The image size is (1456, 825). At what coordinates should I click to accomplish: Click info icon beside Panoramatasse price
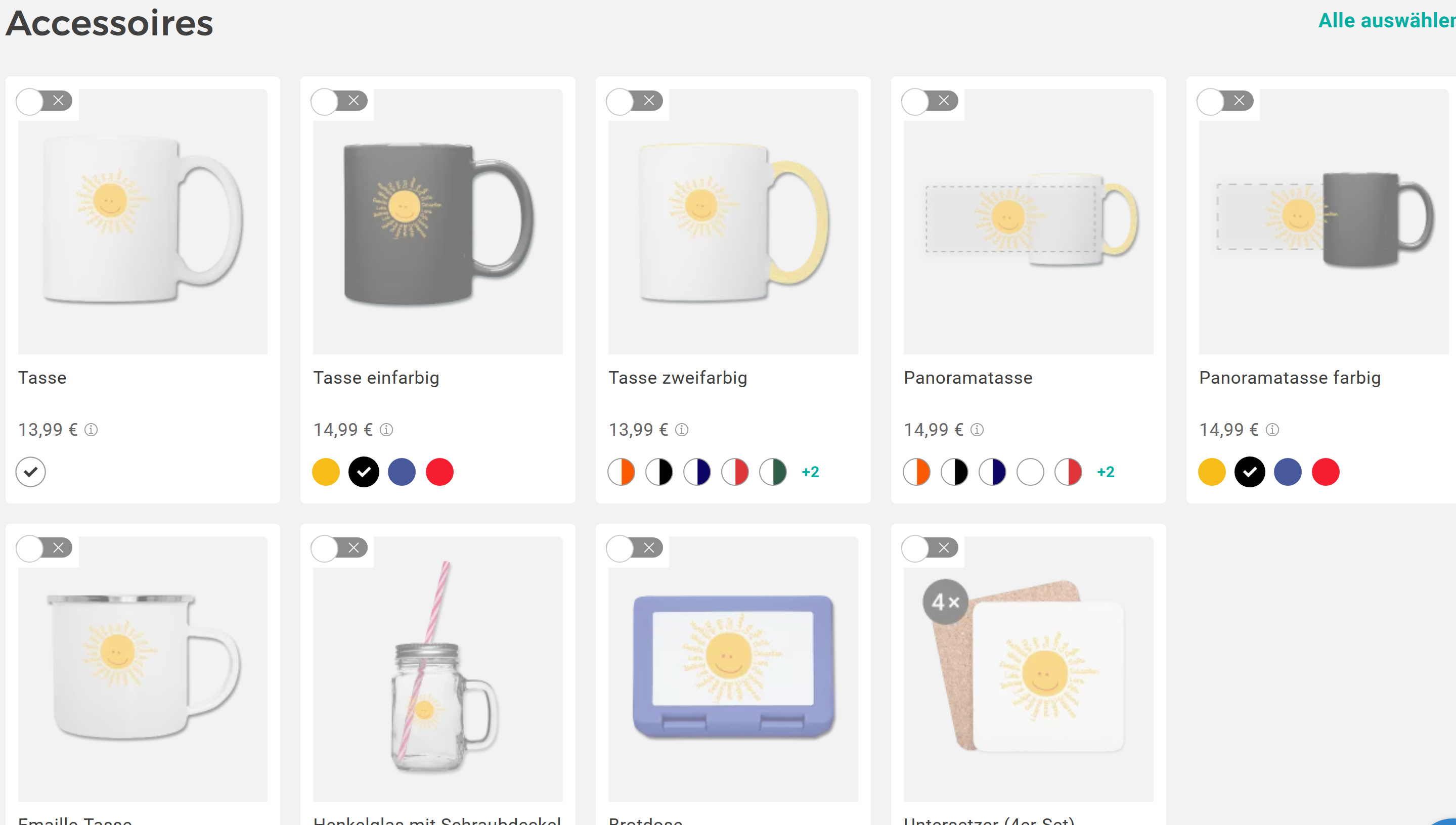coord(977,430)
